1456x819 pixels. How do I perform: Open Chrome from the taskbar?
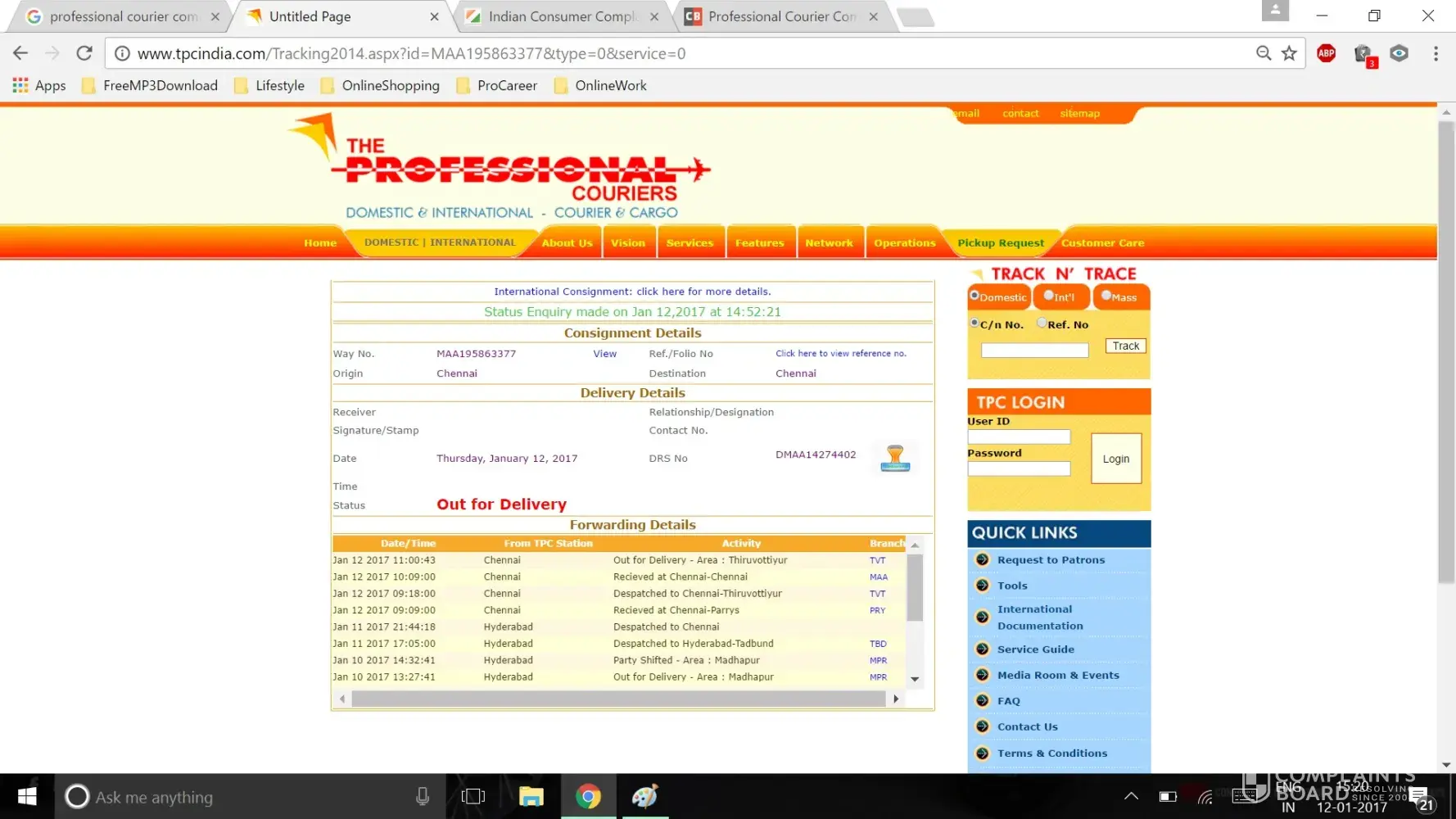(588, 796)
